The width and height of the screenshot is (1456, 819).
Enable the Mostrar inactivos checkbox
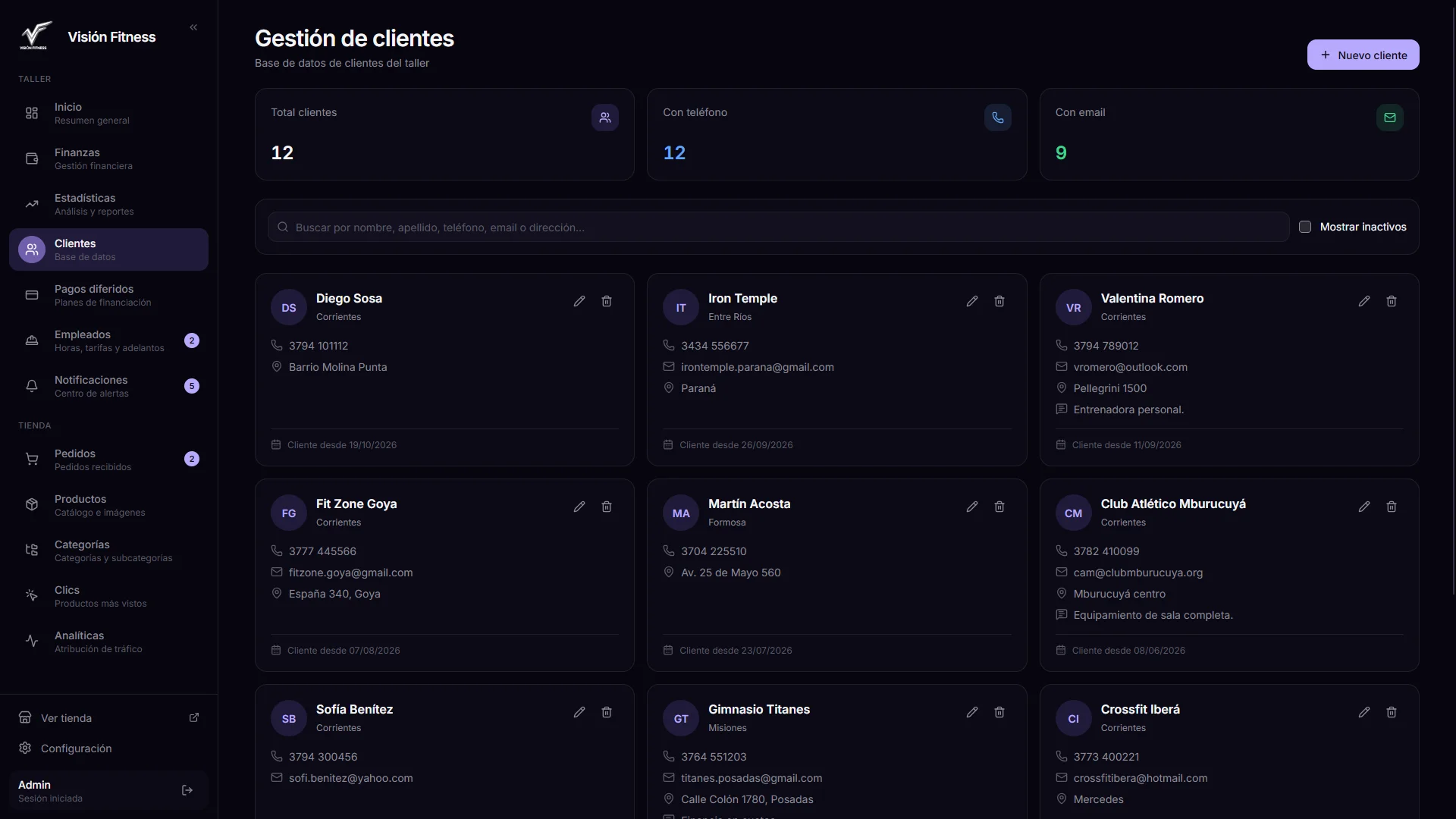pos(1305,227)
